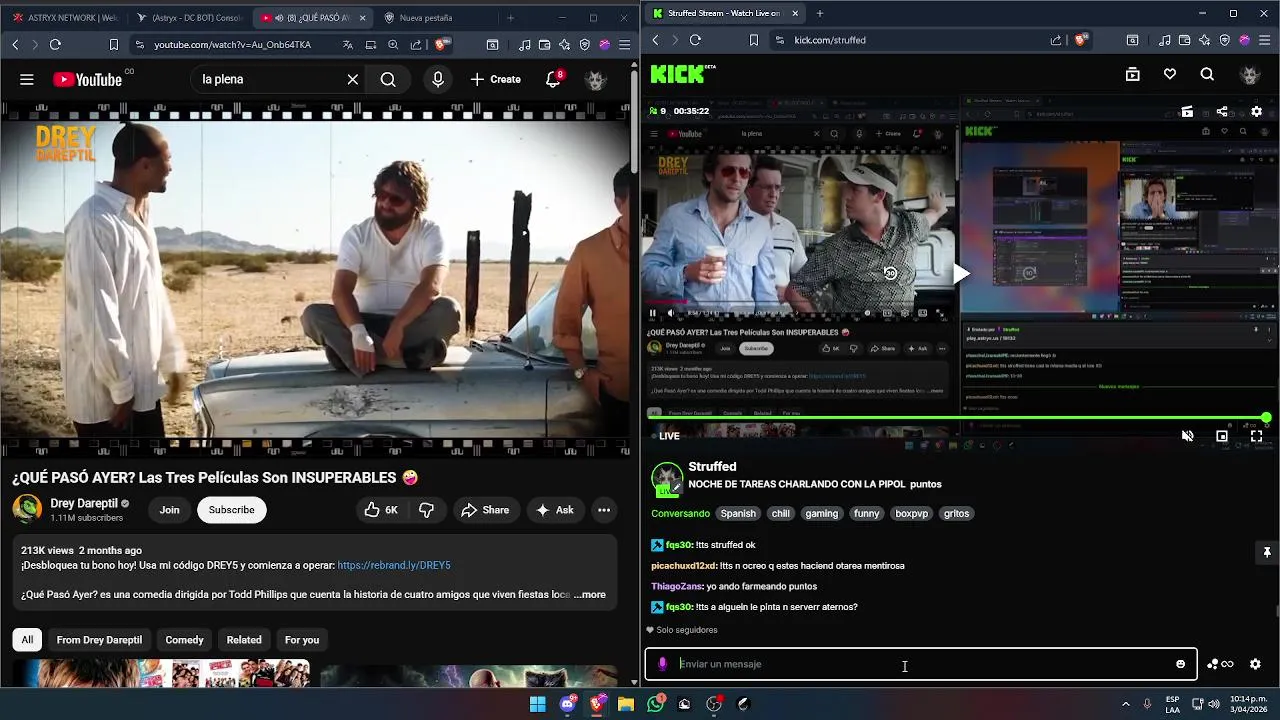Viewport: 1280px width, 720px height.
Task: Open channel points icon beside chat
Action: click(1219, 664)
